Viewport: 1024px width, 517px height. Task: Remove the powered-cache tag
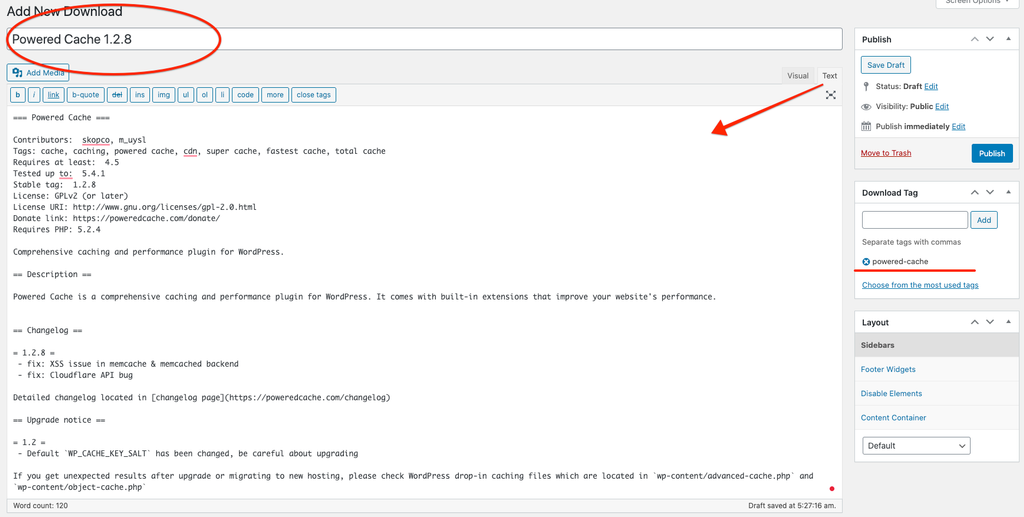tap(866, 261)
